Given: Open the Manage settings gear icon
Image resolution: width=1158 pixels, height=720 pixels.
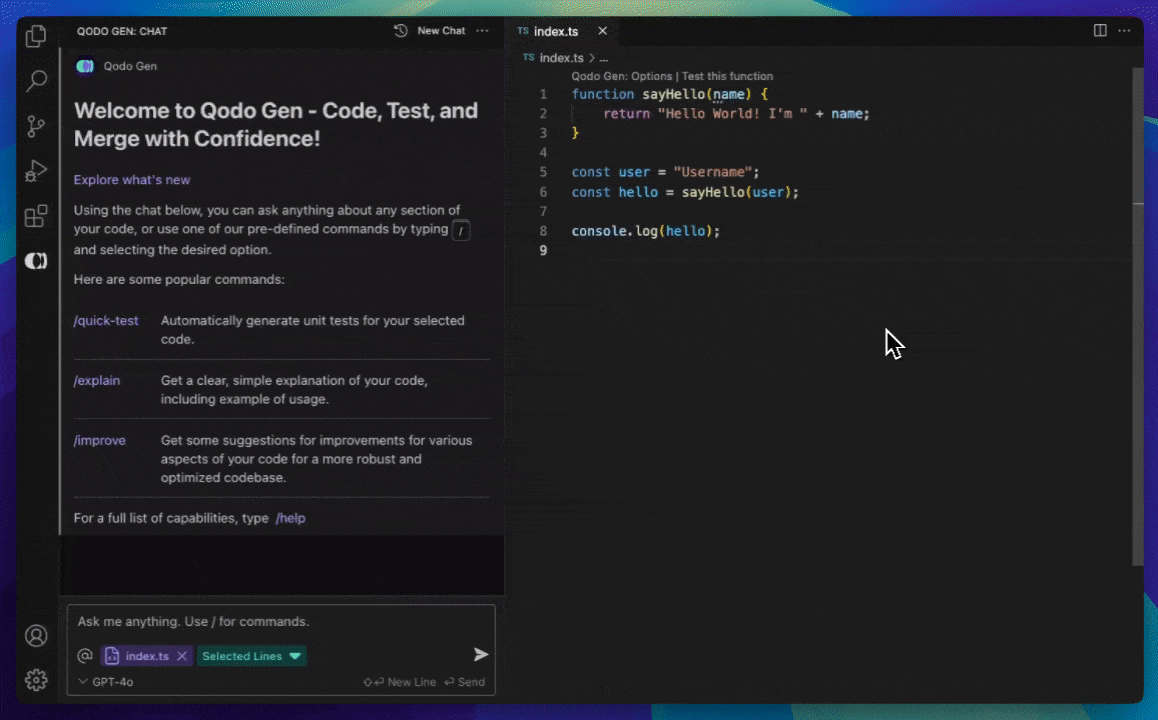Looking at the screenshot, I should [x=35, y=680].
